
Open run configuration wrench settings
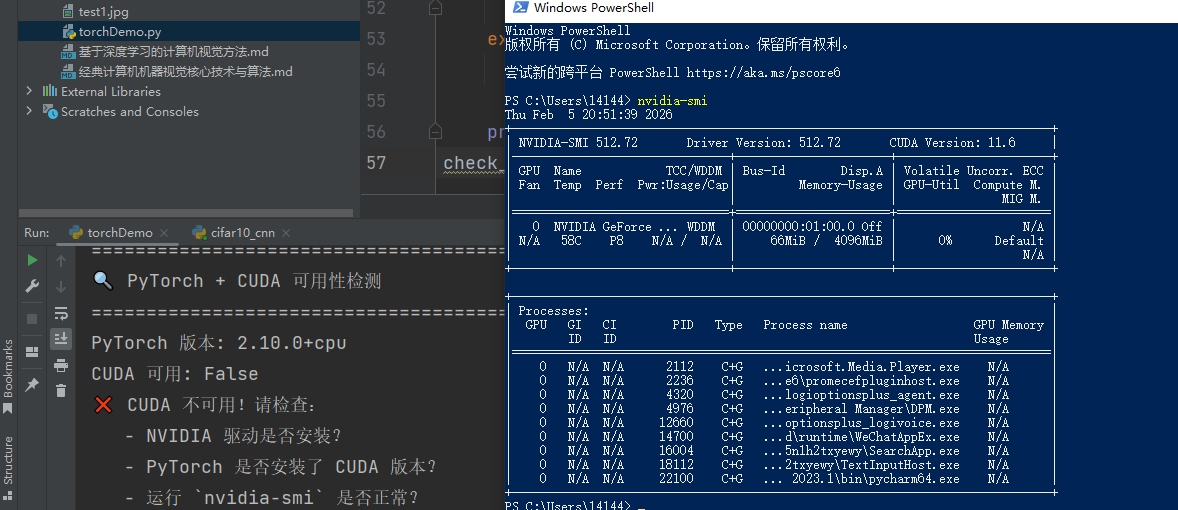tap(32, 286)
